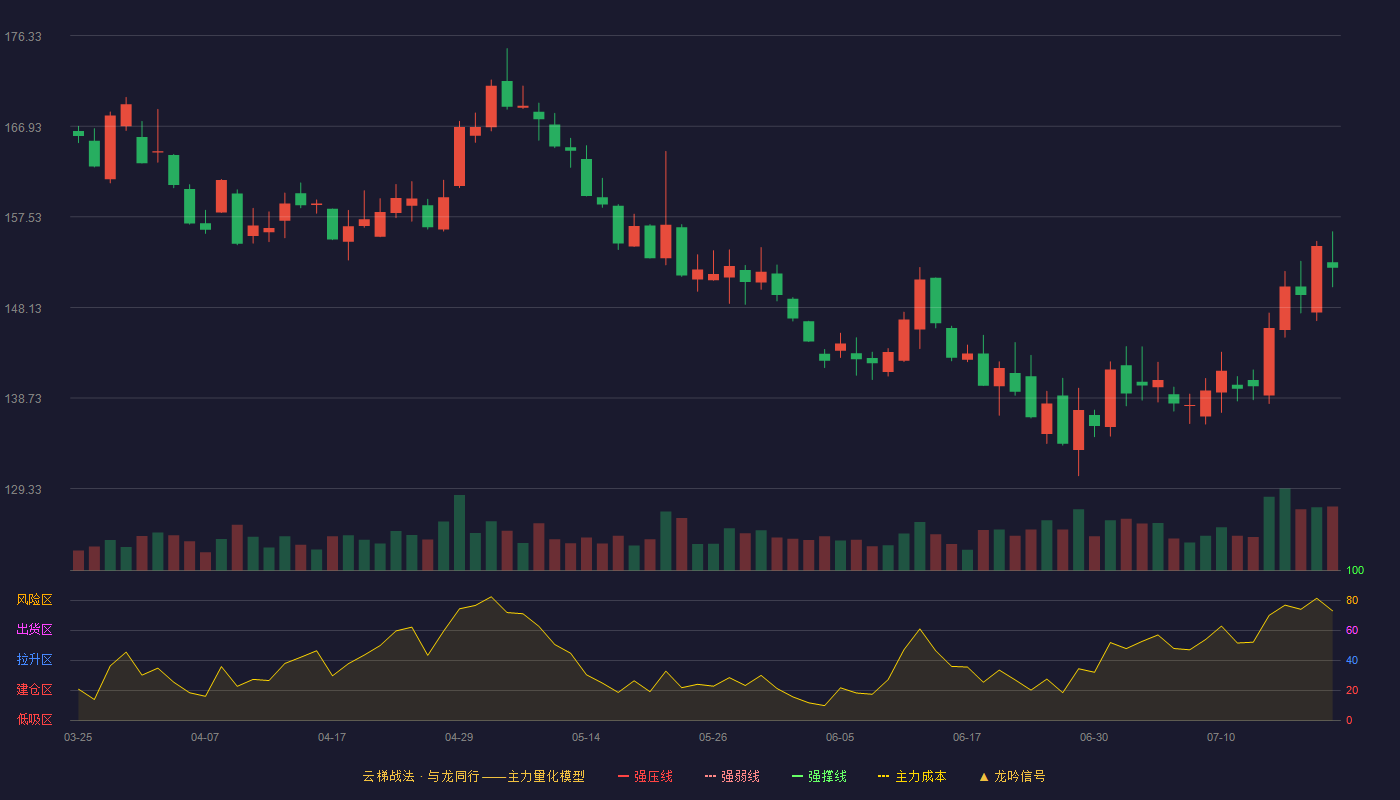This screenshot has height=800, width=1400.
Task: Toggle the 强撑线 legend series
Action: point(819,776)
